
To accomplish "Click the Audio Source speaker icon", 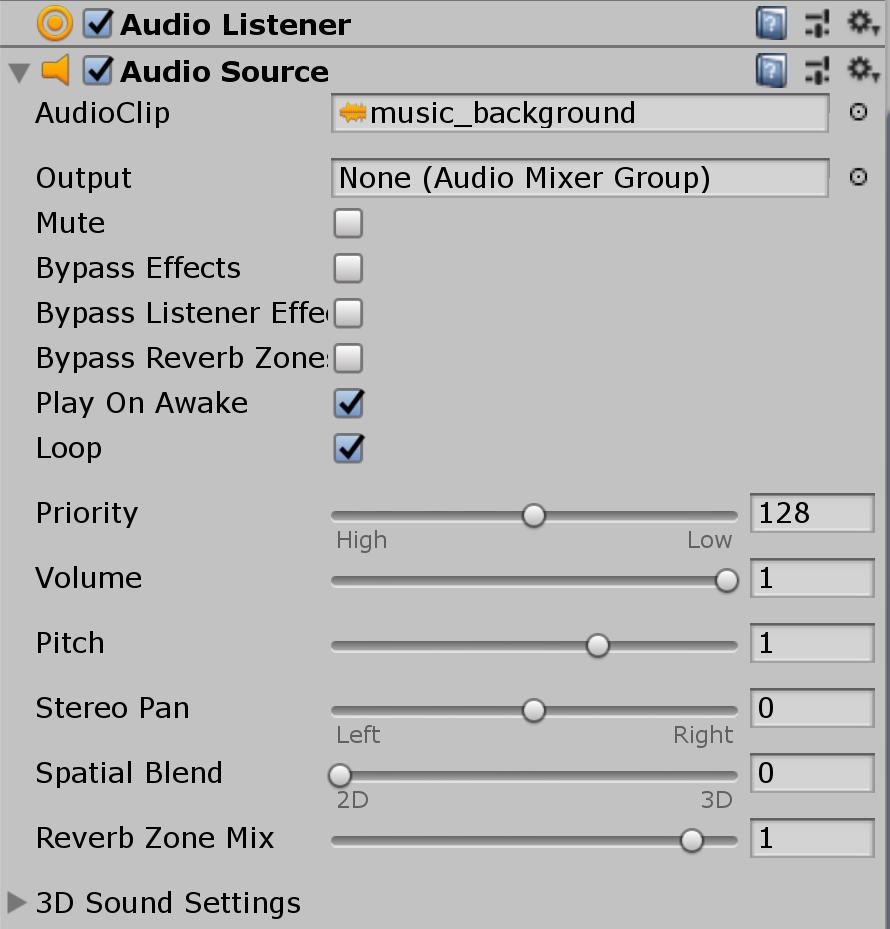I will click(x=56, y=70).
